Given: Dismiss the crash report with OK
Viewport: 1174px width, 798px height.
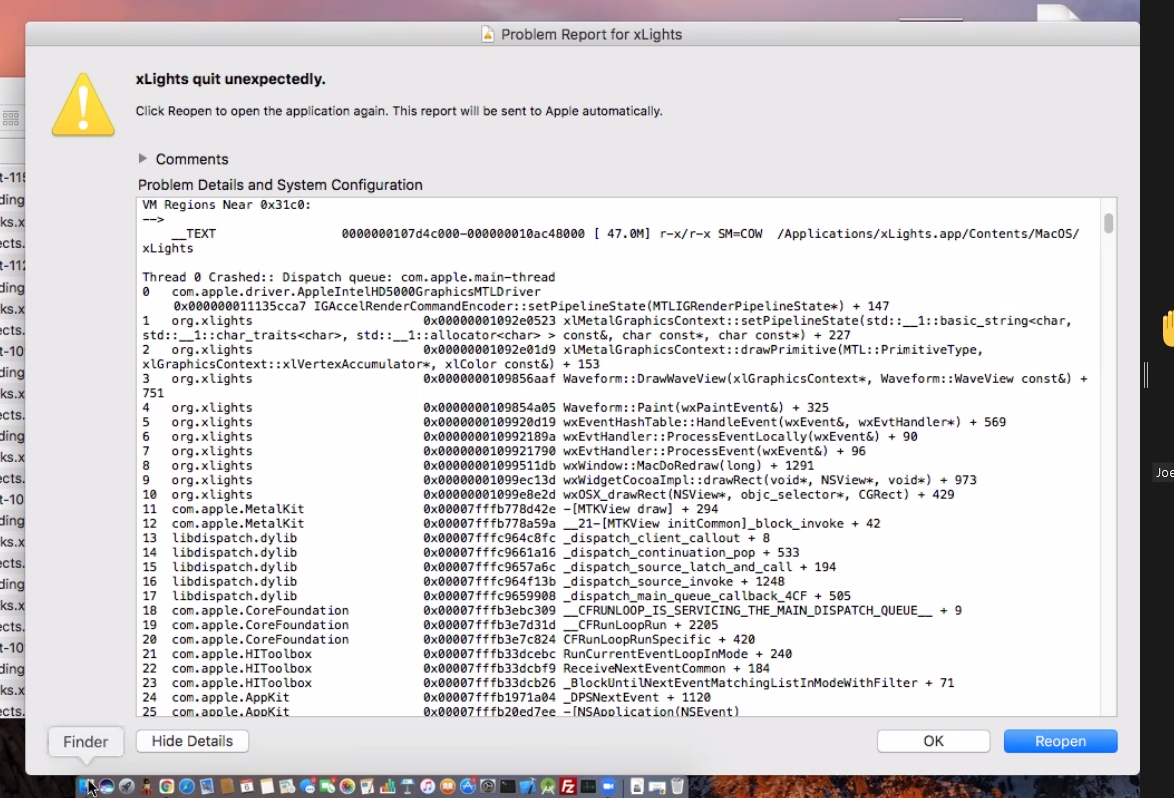Looking at the screenshot, I should pyautogui.click(x=933, y=741).
